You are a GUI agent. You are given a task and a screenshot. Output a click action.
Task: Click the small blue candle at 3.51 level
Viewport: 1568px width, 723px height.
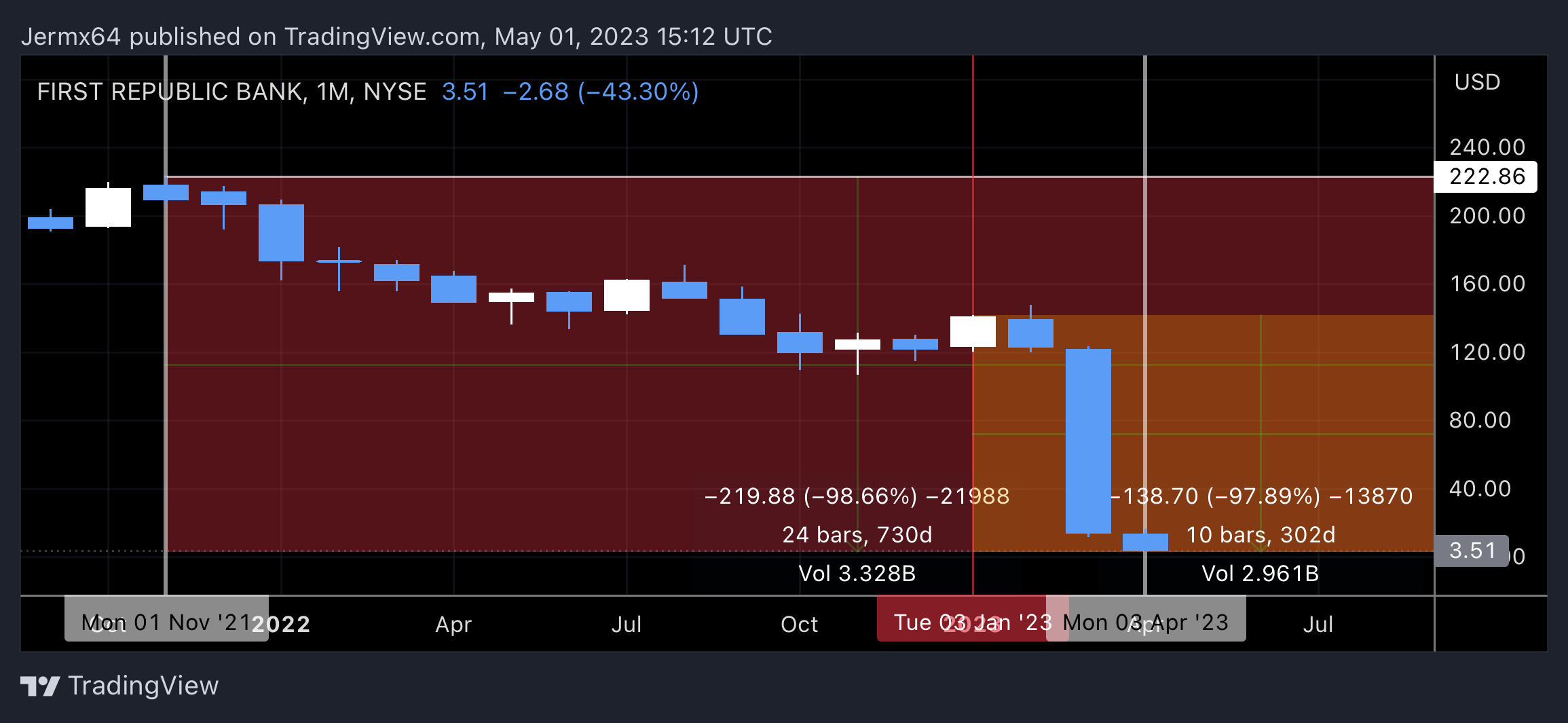[1146, 542]
